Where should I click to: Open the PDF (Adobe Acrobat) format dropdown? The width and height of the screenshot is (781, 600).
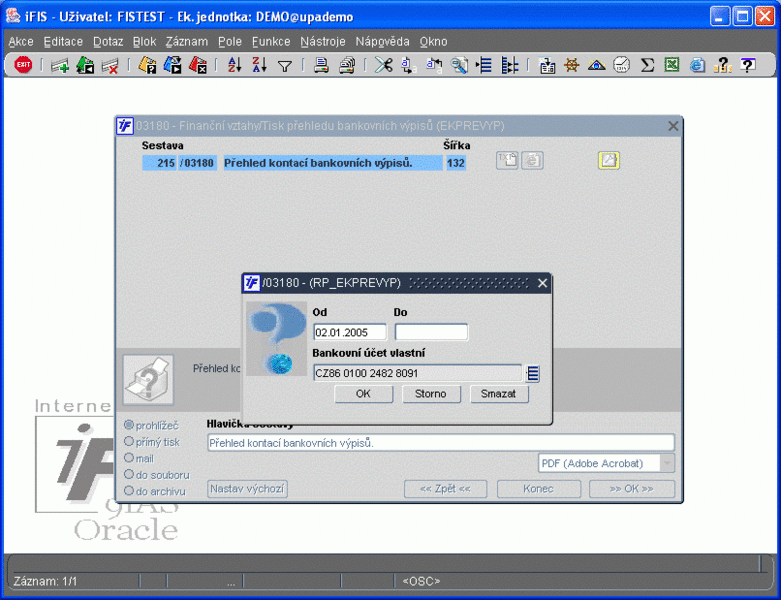(667, 463)
